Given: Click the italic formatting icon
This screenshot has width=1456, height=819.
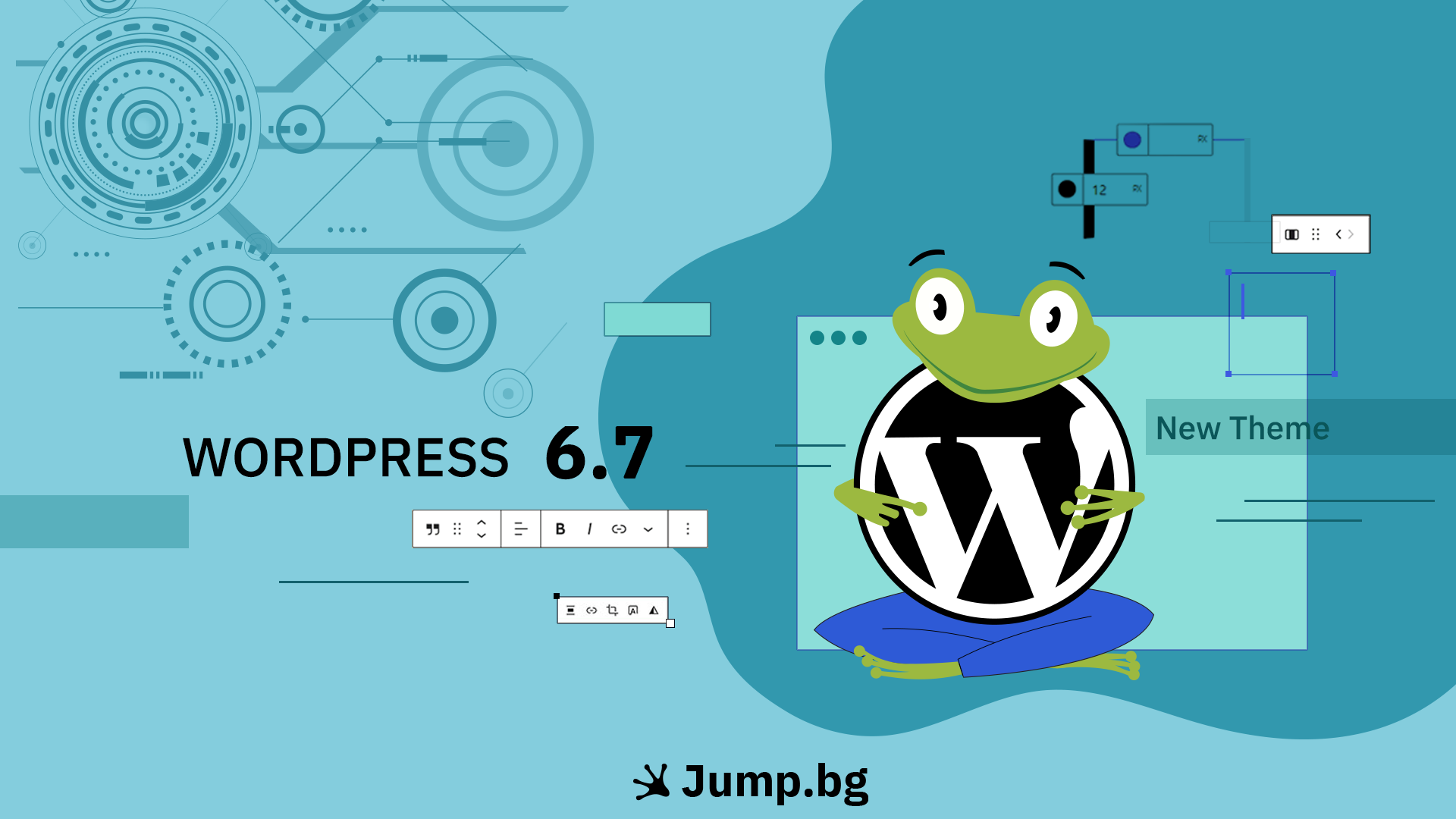Looking at the screenshot, I should coord(589,529).
